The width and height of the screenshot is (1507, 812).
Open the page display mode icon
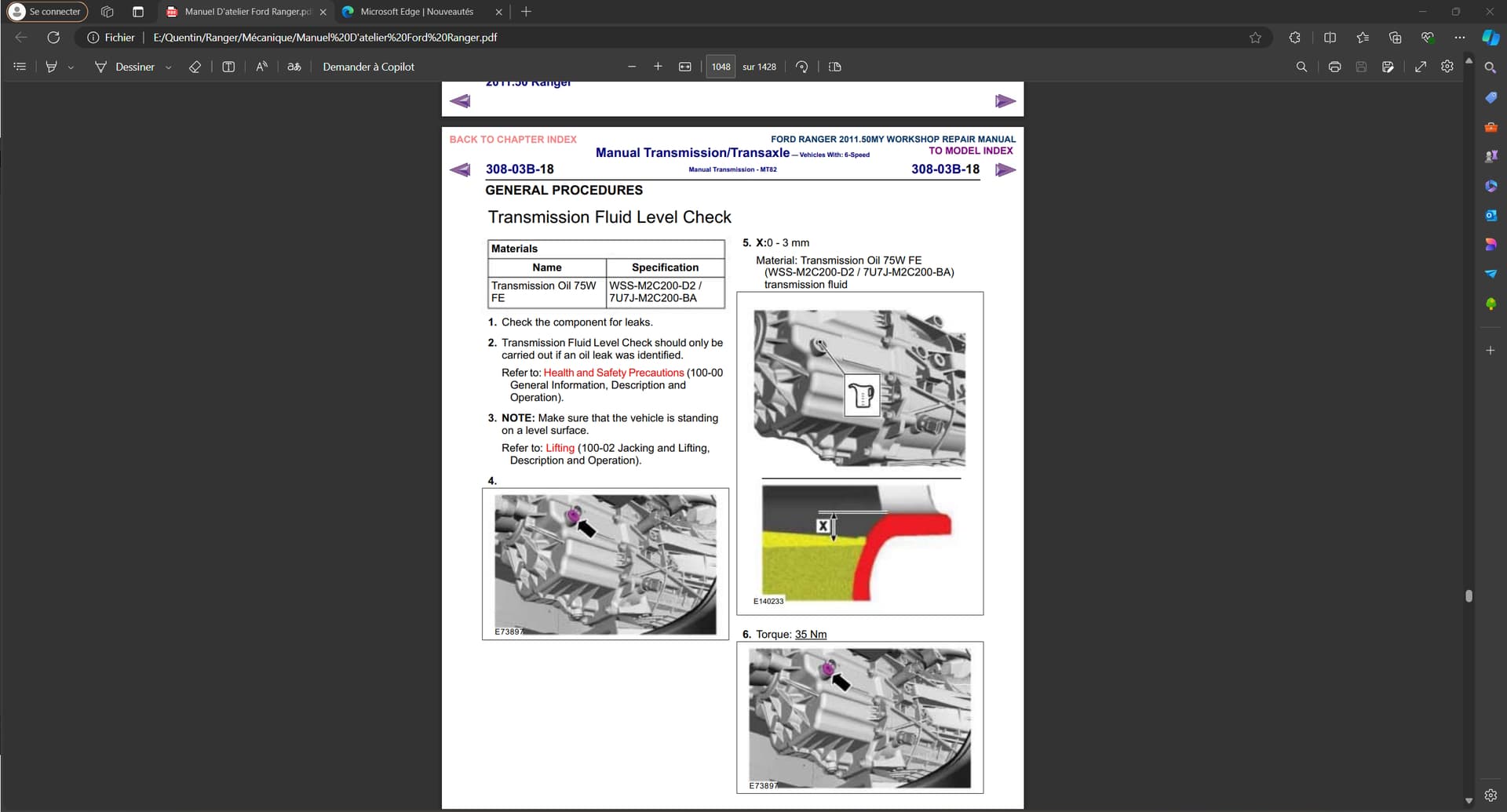click(835, 67)
